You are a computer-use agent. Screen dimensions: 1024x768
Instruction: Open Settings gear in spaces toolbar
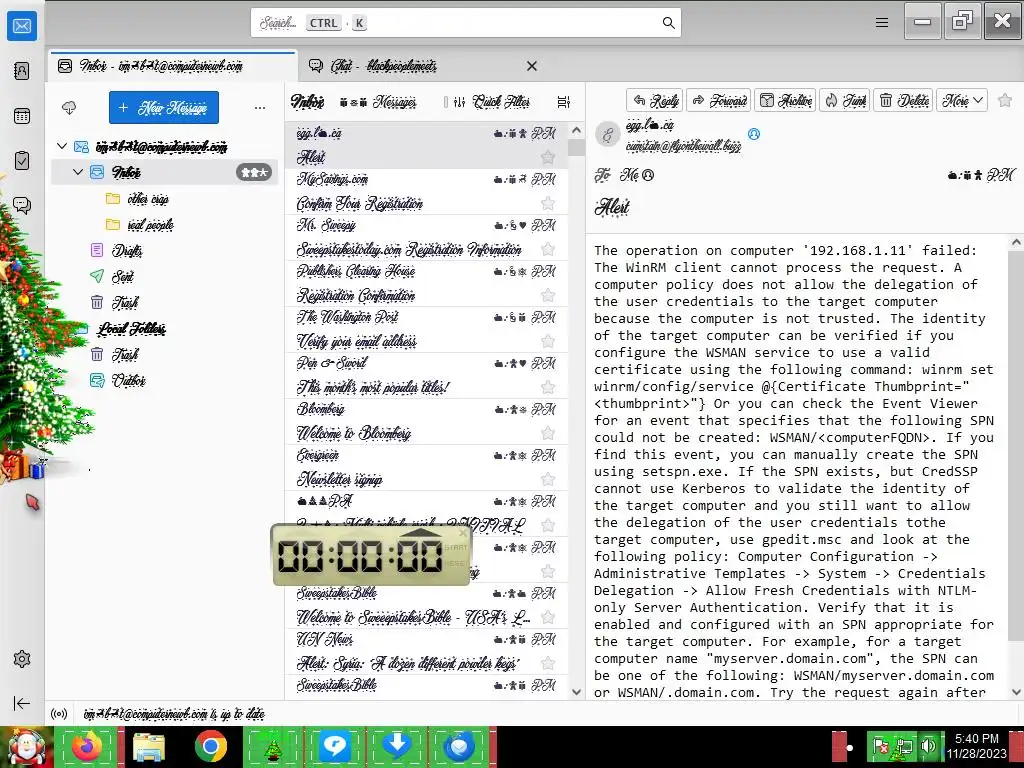22,659
